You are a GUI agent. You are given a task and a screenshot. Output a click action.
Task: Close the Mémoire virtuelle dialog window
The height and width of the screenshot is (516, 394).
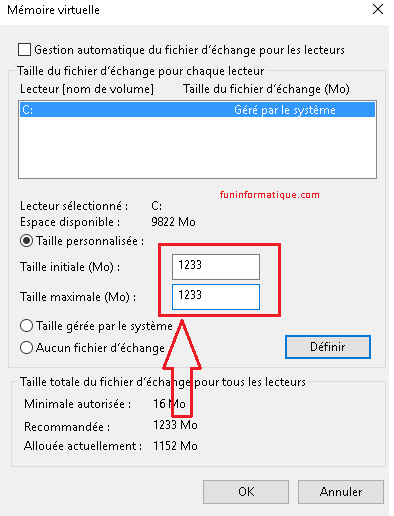tap(378, 9)
